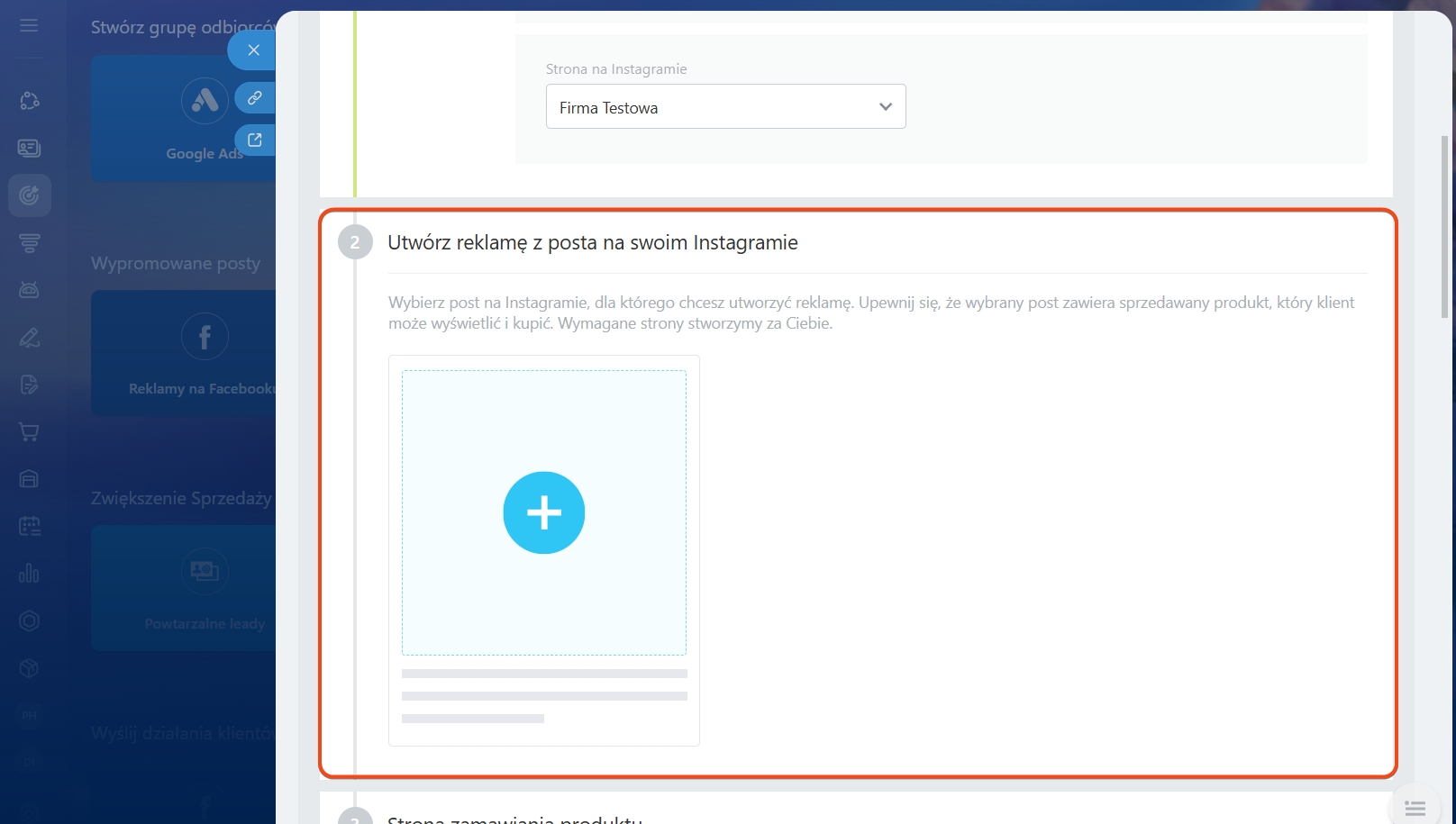Click the hexagon icon in the sidebar
Screen dimensions: 1456x824
click(29, 620)
